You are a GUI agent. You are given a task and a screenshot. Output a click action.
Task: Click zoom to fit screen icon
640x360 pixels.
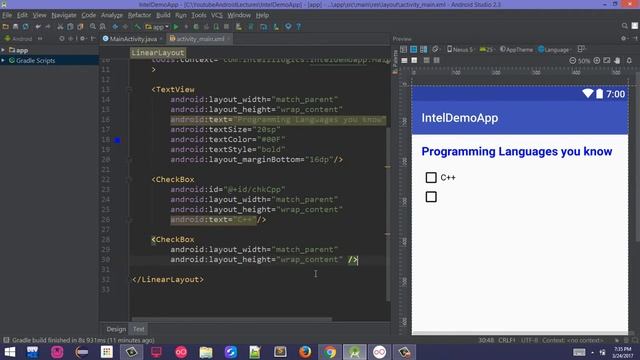(607, 60)
